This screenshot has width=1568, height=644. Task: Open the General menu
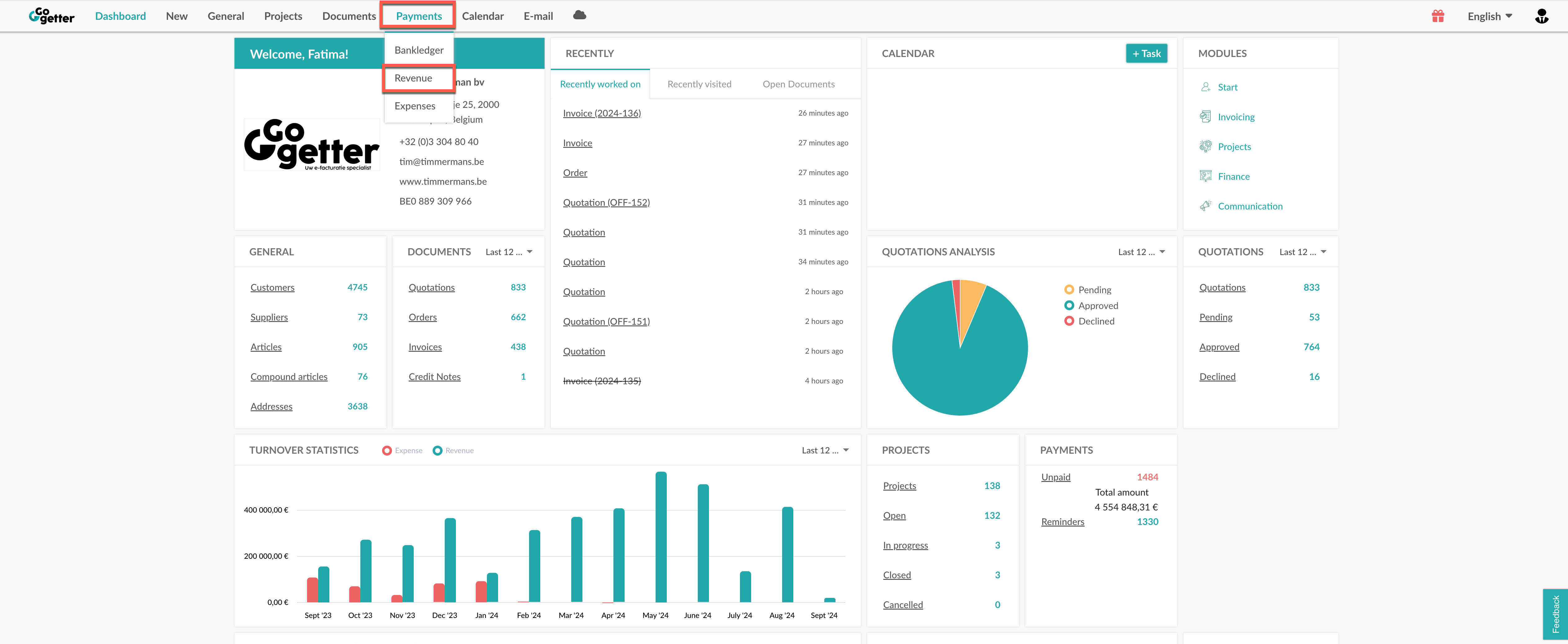coord(226,16)
